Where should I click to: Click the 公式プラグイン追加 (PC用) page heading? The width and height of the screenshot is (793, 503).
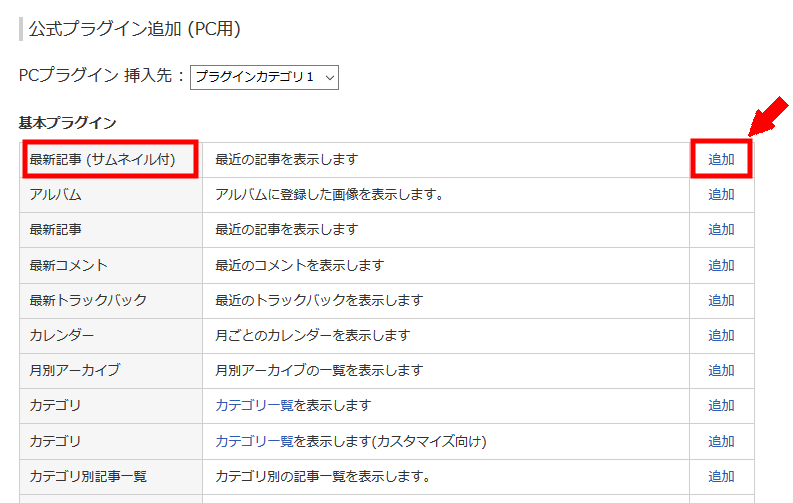tap(135, 29)
